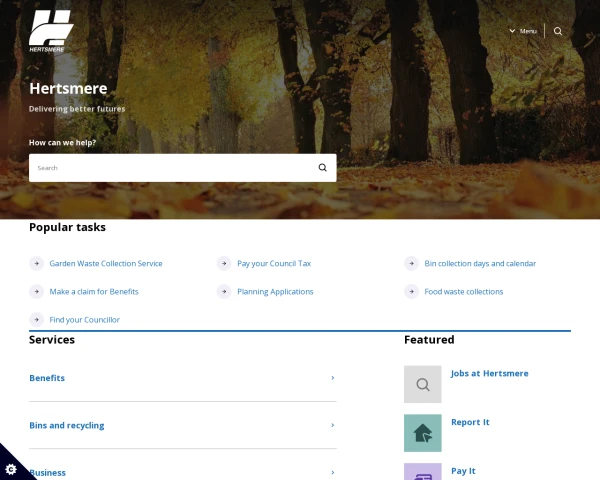Open Report It featured link

470,422
